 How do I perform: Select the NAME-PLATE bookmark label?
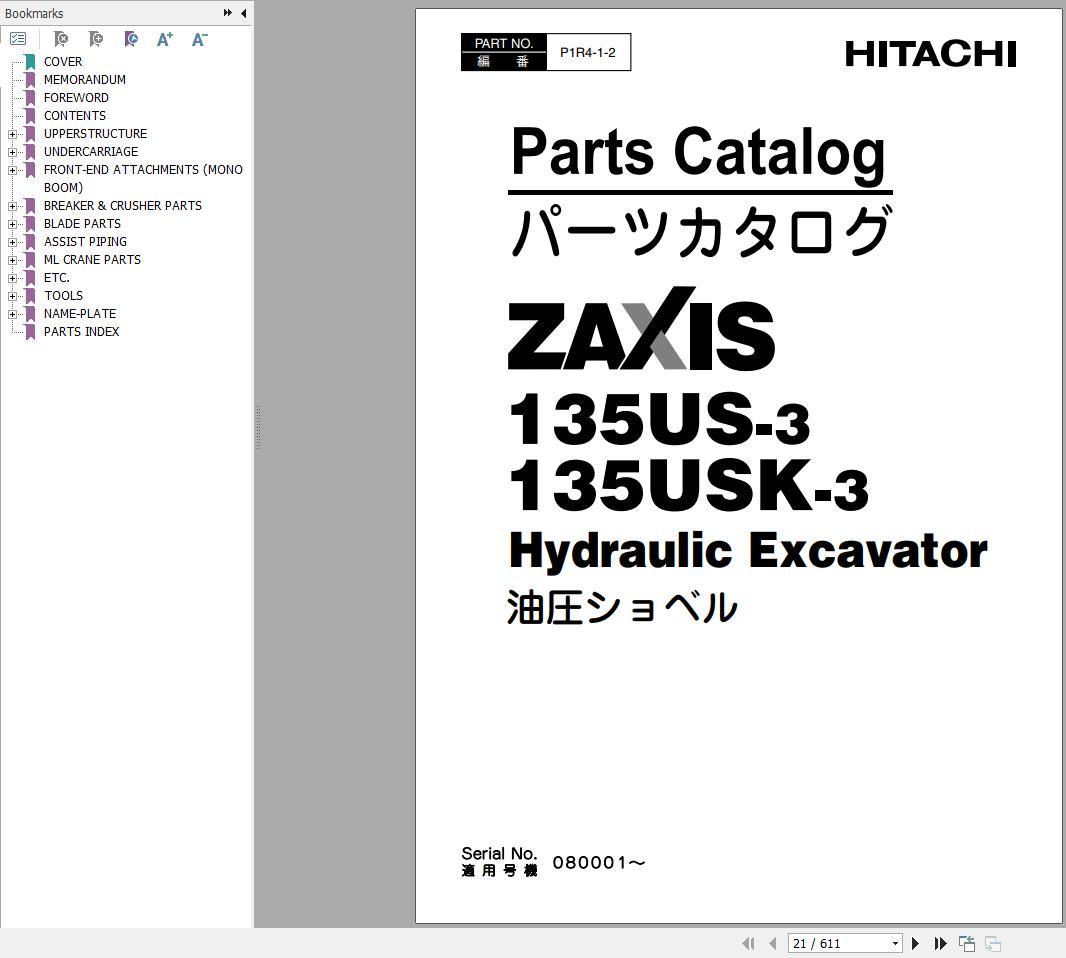point(80,313)
